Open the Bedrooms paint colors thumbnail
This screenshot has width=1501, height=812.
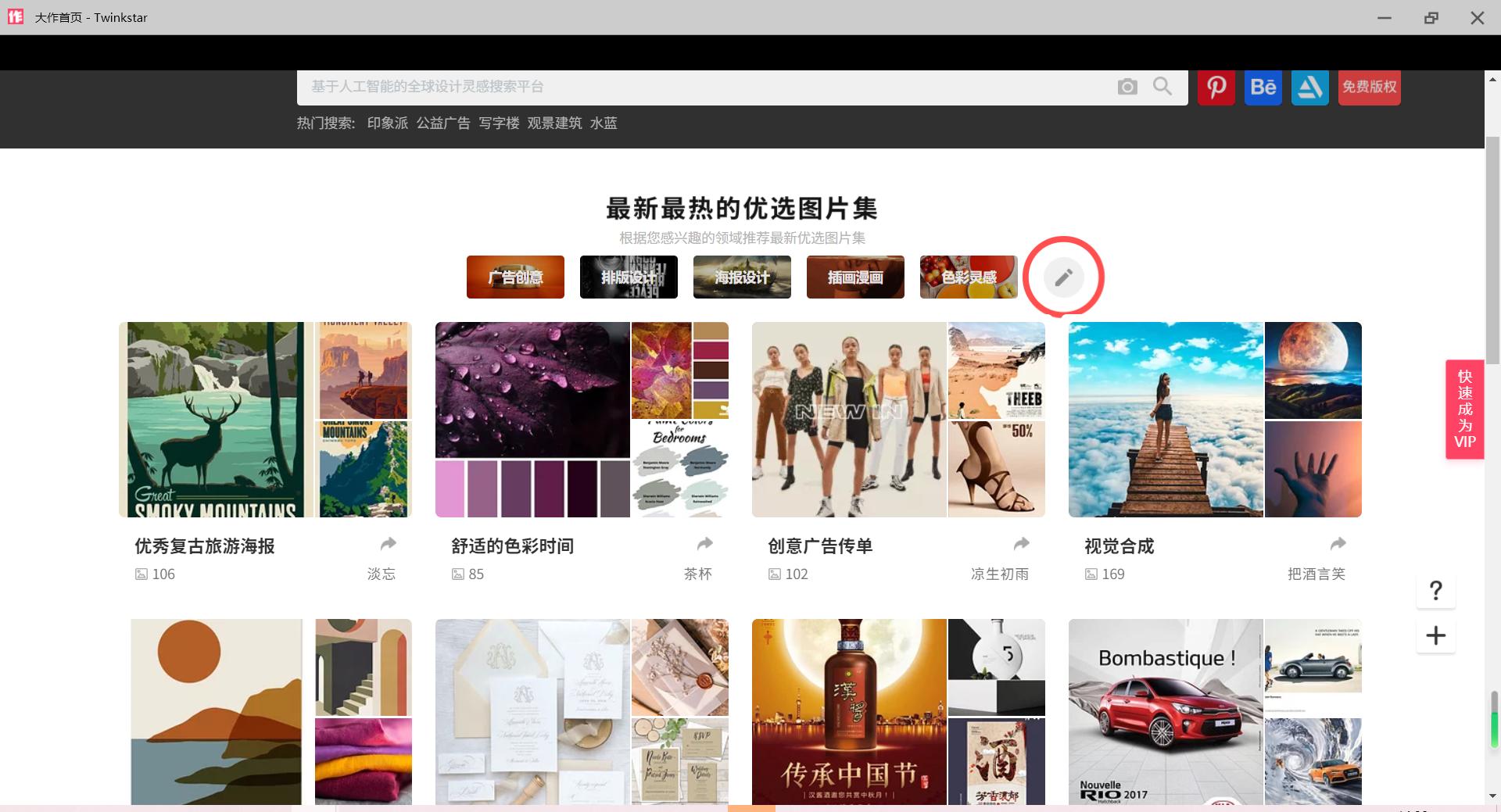(x=680, y=469)
